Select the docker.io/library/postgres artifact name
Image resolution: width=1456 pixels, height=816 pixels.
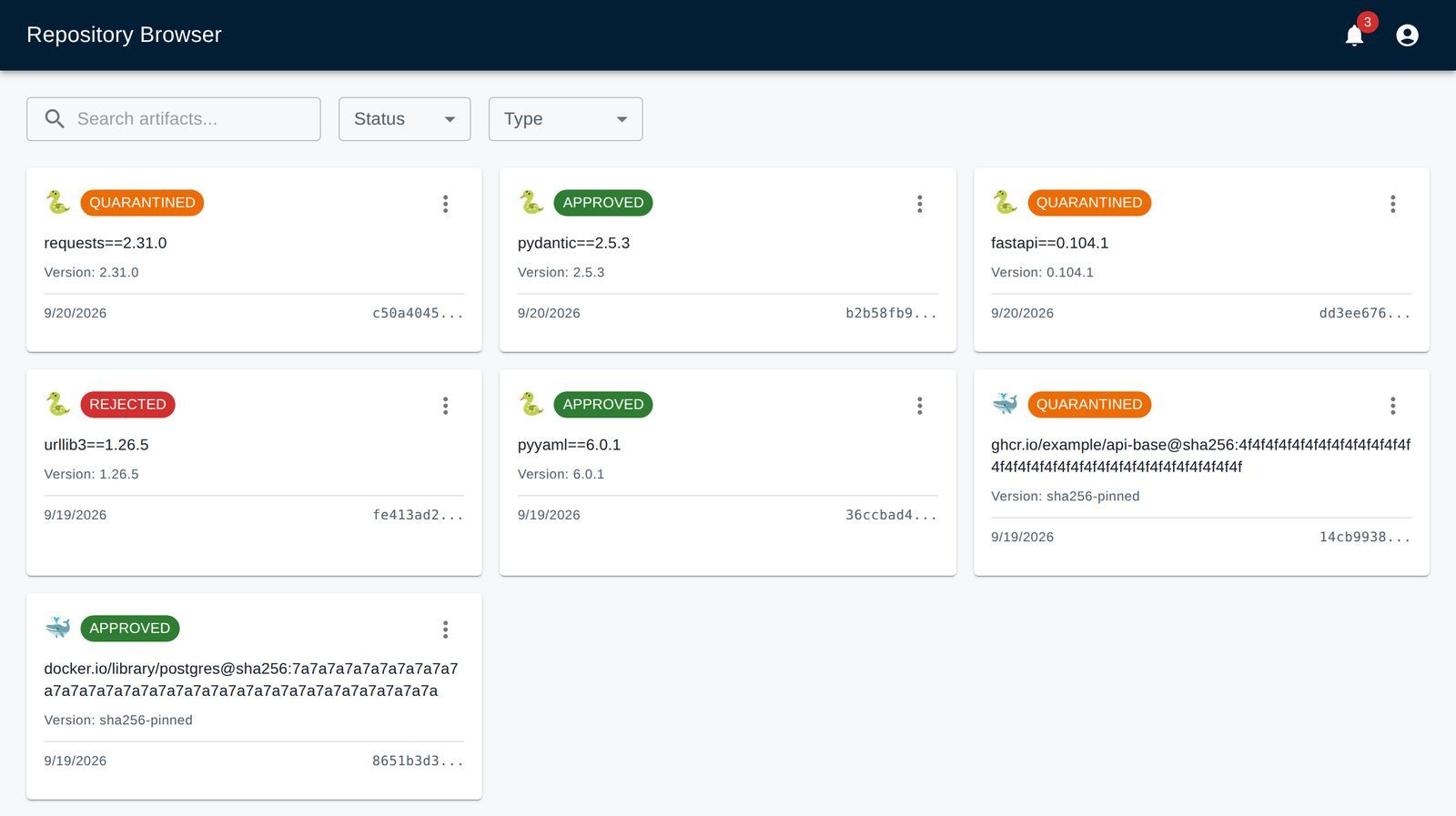(251, 680)
